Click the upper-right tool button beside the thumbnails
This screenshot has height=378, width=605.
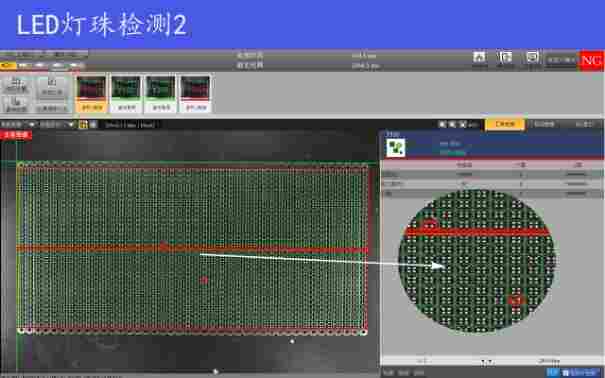[x=52, y=87]
